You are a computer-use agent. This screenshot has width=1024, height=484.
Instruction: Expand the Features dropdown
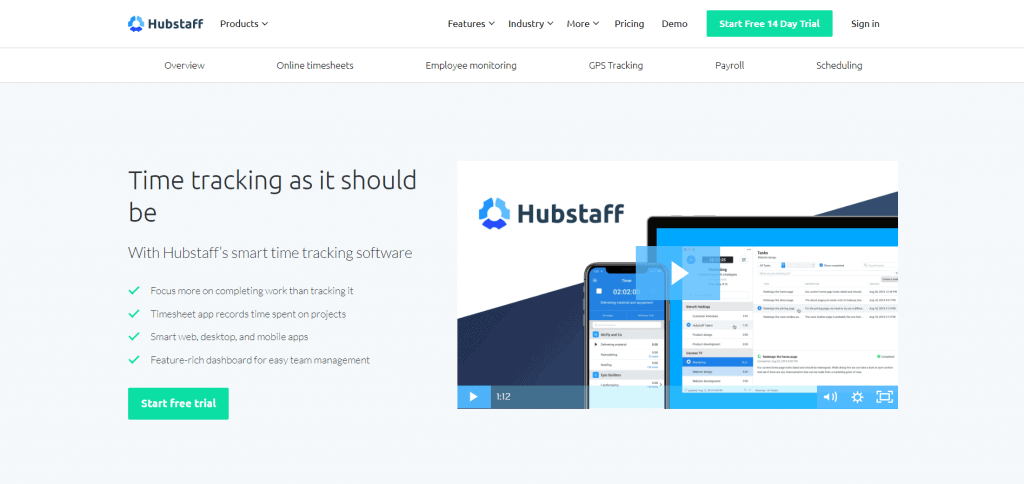471,24
